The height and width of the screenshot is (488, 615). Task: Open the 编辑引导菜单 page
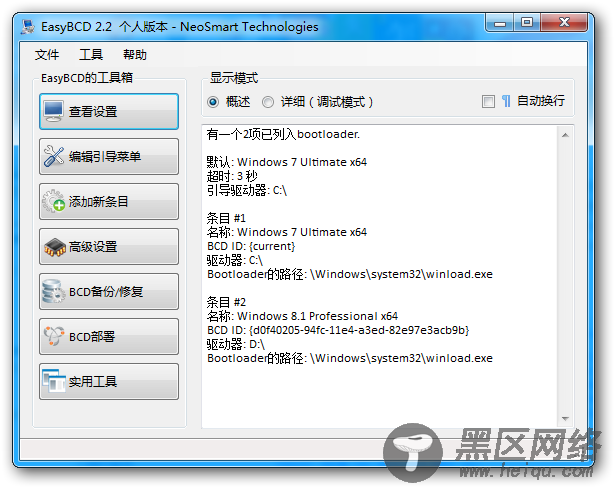(109, 156)
